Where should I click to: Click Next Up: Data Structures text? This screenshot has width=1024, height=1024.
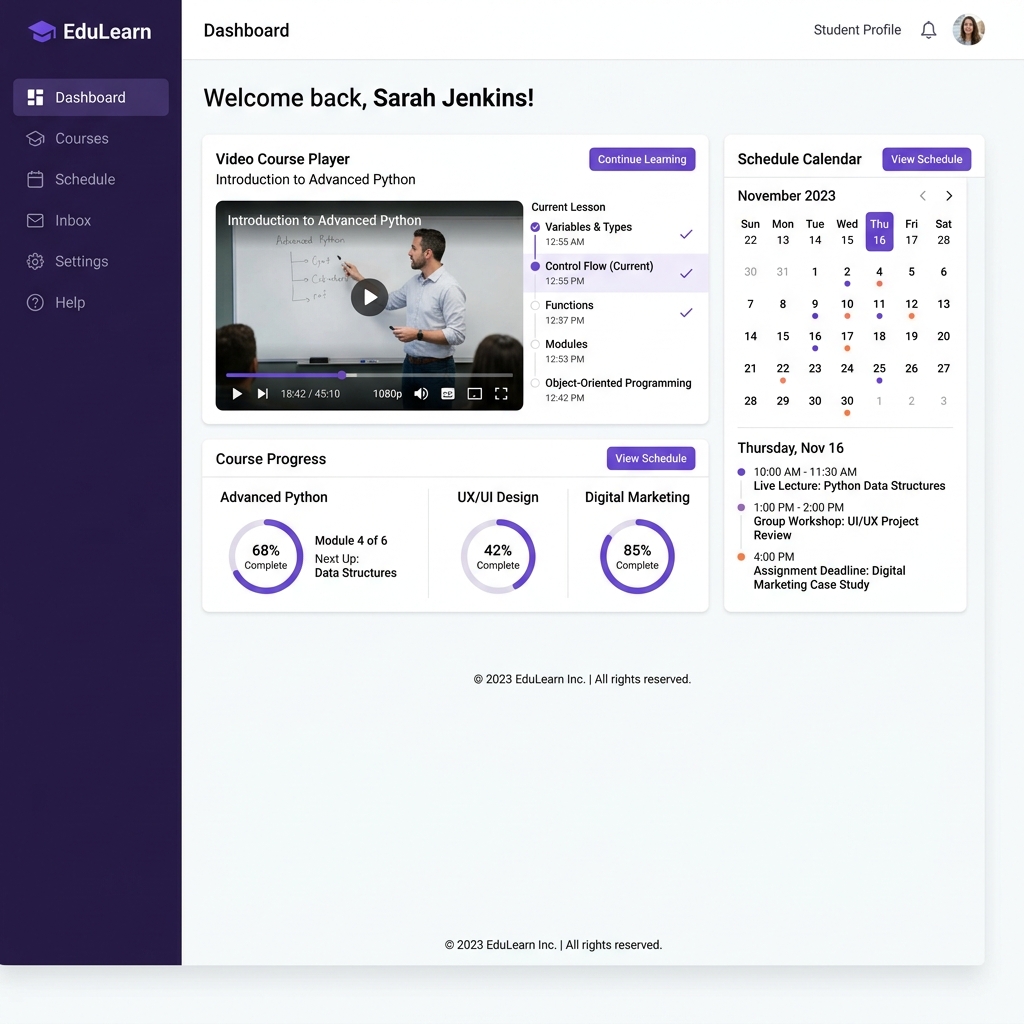355,566
